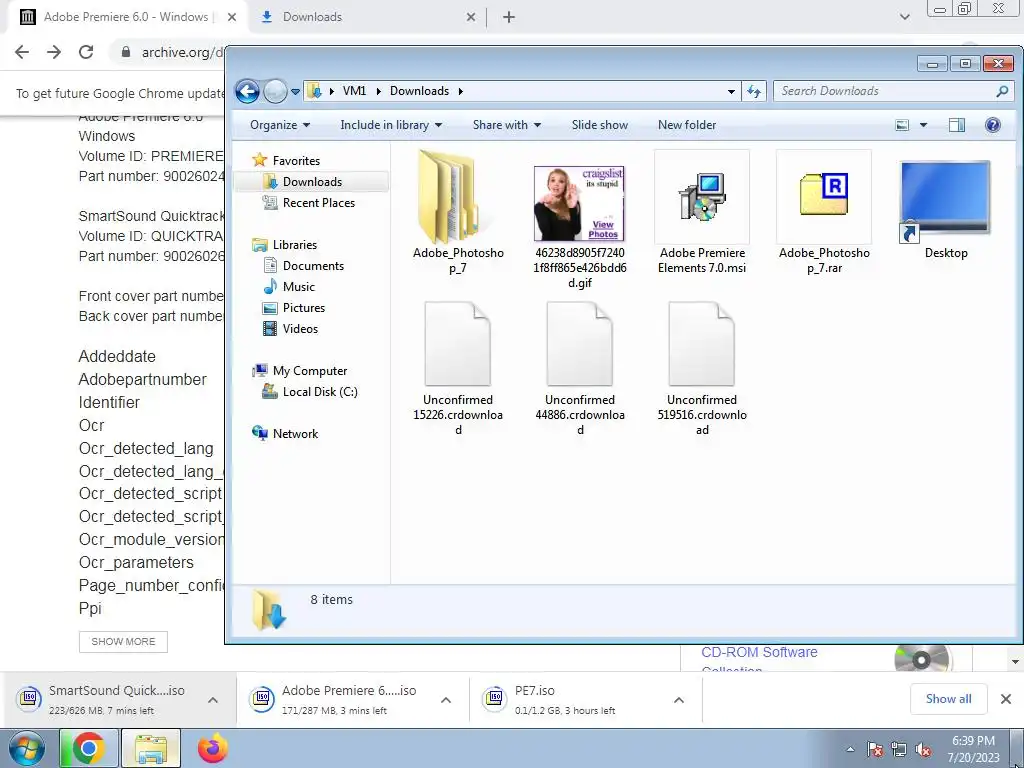Open PE7.iso download options chevron
The image size is (1024, 768).
(x=679, y=700)
